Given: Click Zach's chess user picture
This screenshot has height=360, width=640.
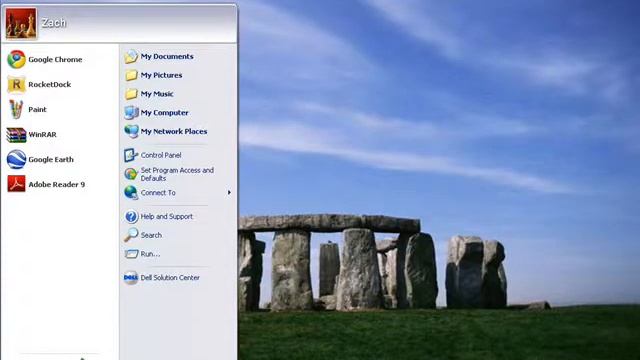Looking at the screenshot, I should coord(21,23).
